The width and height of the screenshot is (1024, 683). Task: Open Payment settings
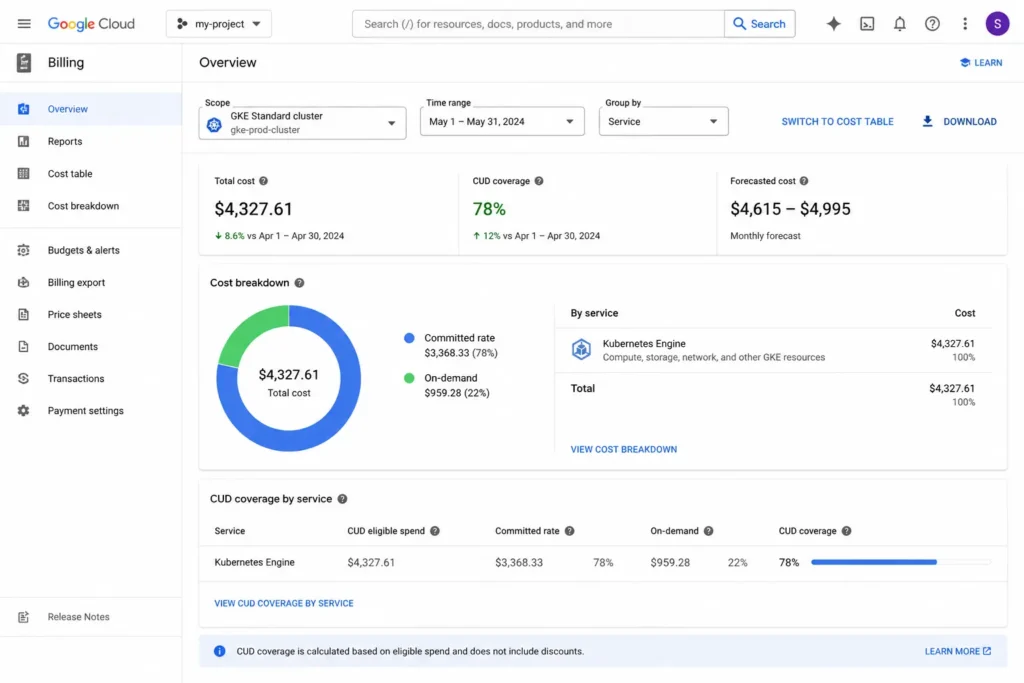tap(91, 411)
